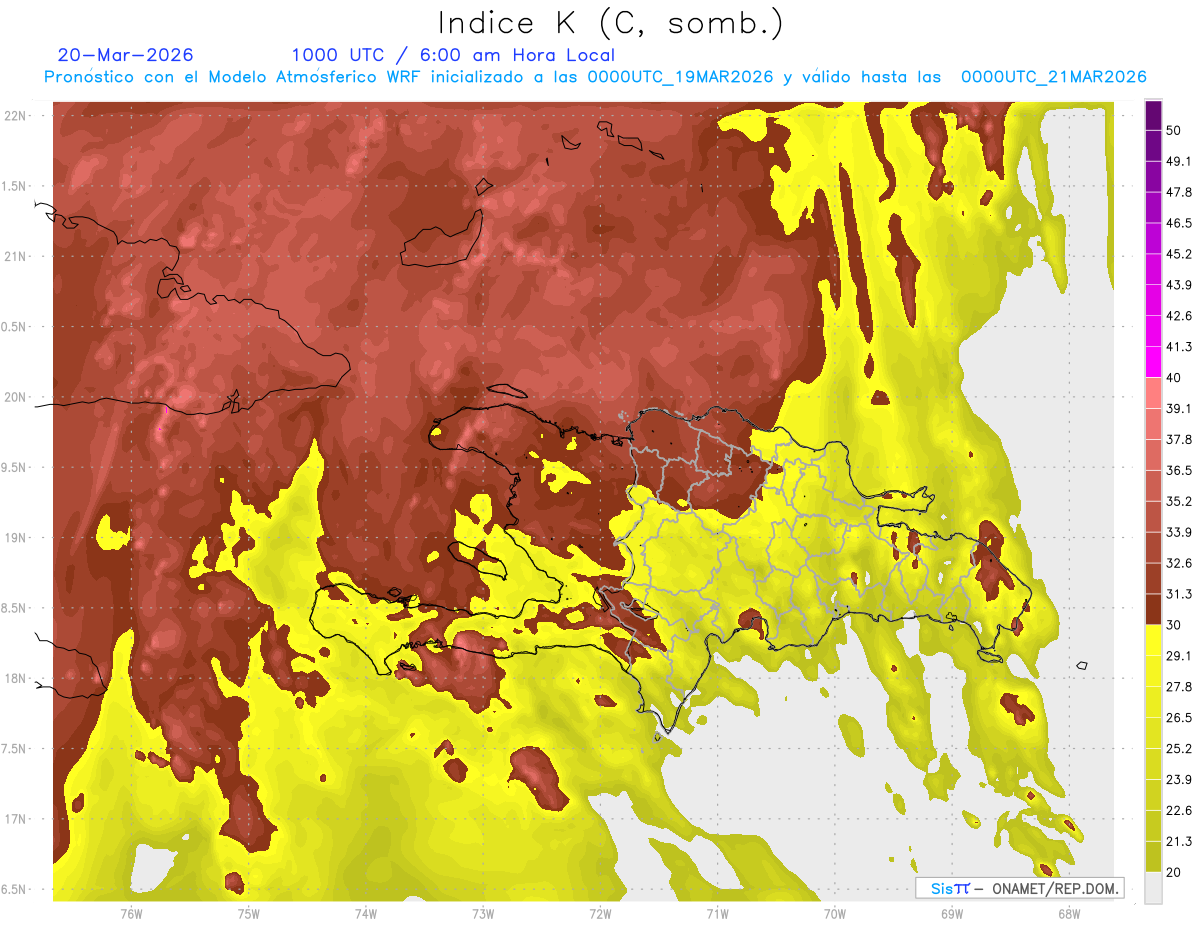The width and height of the screenshot is (1200, 927).
Task: Click the 19N latitude axis label
Action: point(17,538)
